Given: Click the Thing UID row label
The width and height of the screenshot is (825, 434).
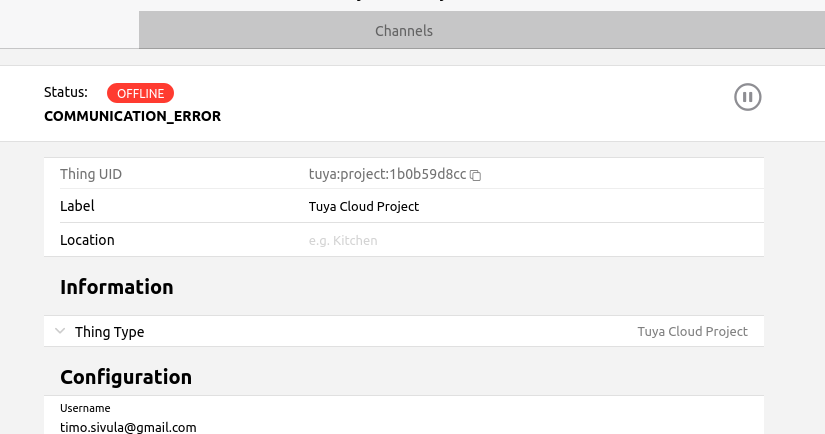Looking at the screenshot, I should click(x=91, y=174).
